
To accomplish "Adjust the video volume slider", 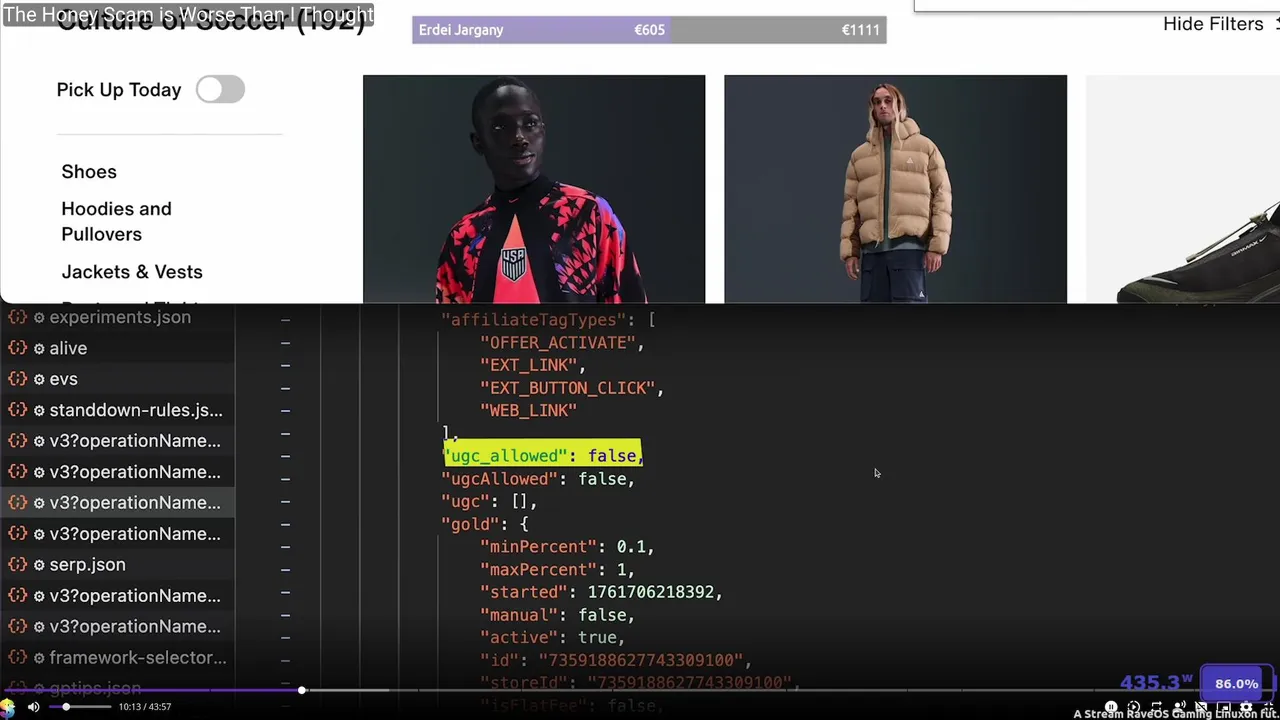I will [x=81, y=707].
